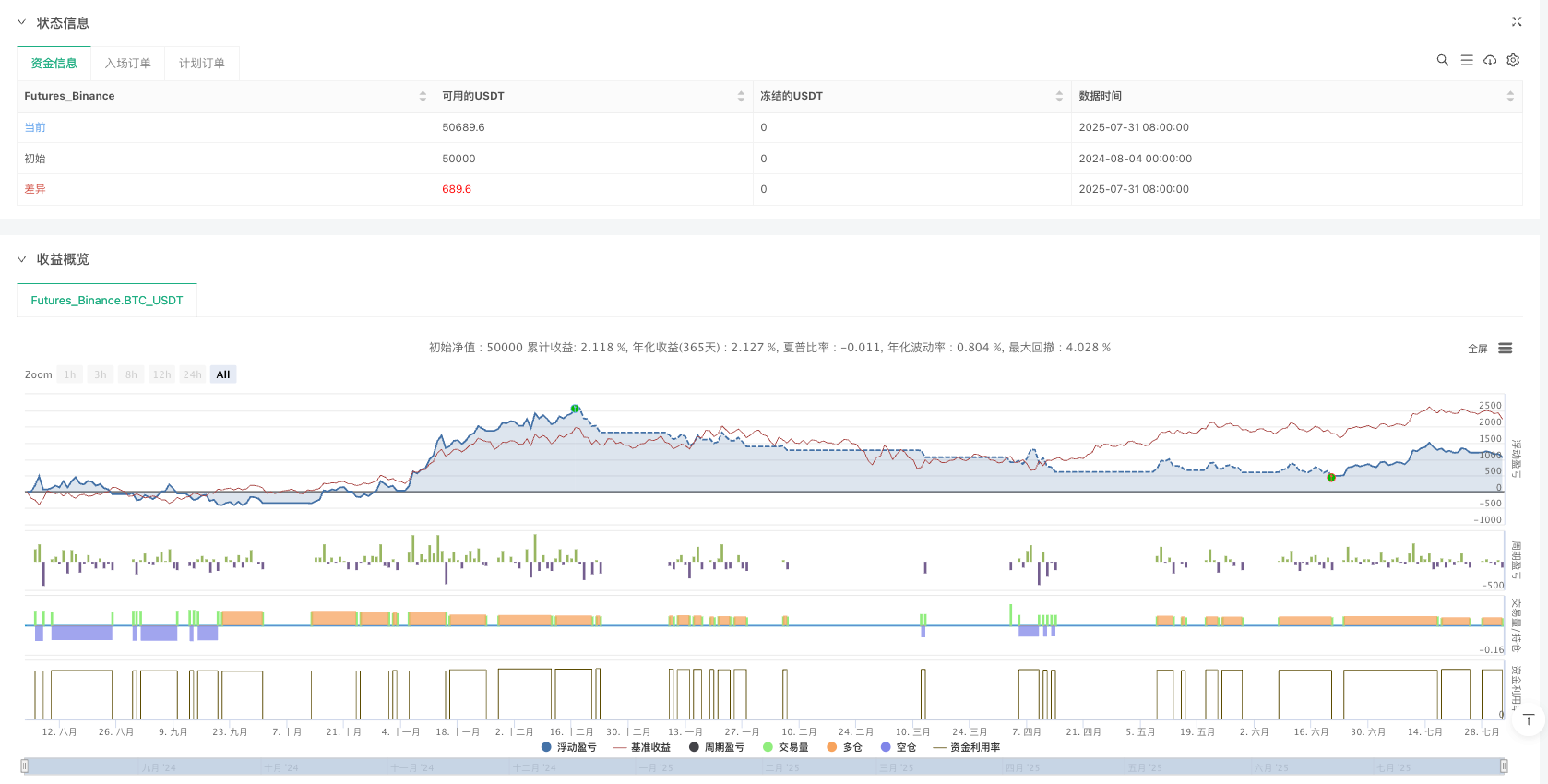1548x784 pixels.
Task: Sort by the Futures_Binance column arrows
Action: (x=423, y=96)
